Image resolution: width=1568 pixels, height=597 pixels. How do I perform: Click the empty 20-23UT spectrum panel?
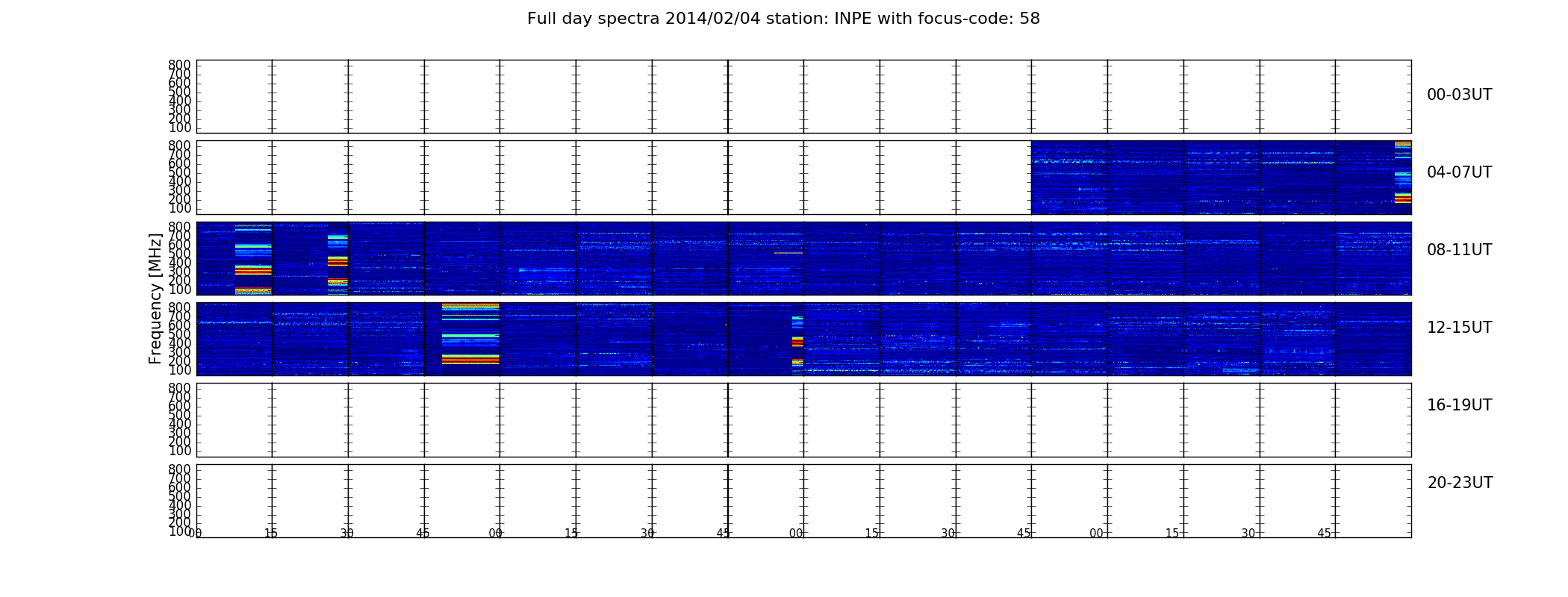pyautogui.click(x=803, y=501)
